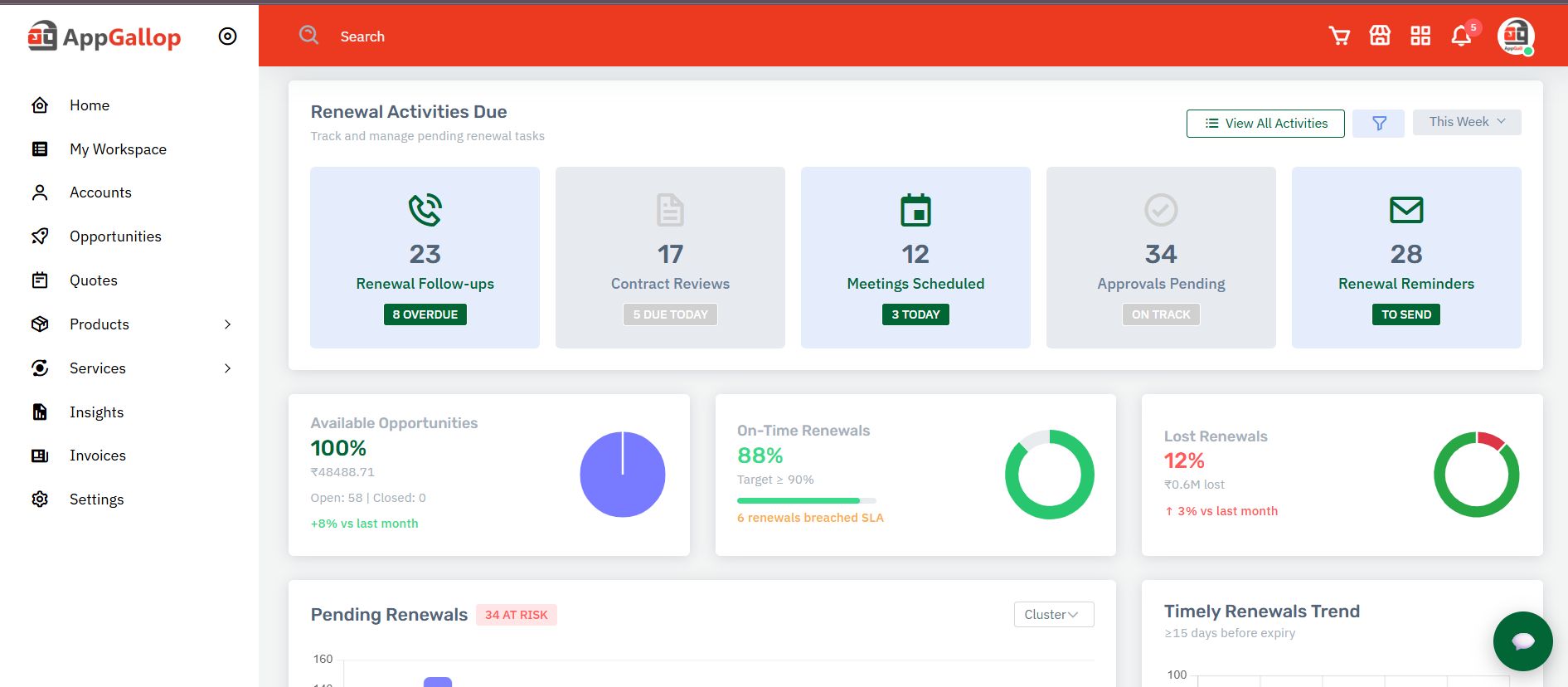Expand the Services submenu chevron

click(227, 368)
